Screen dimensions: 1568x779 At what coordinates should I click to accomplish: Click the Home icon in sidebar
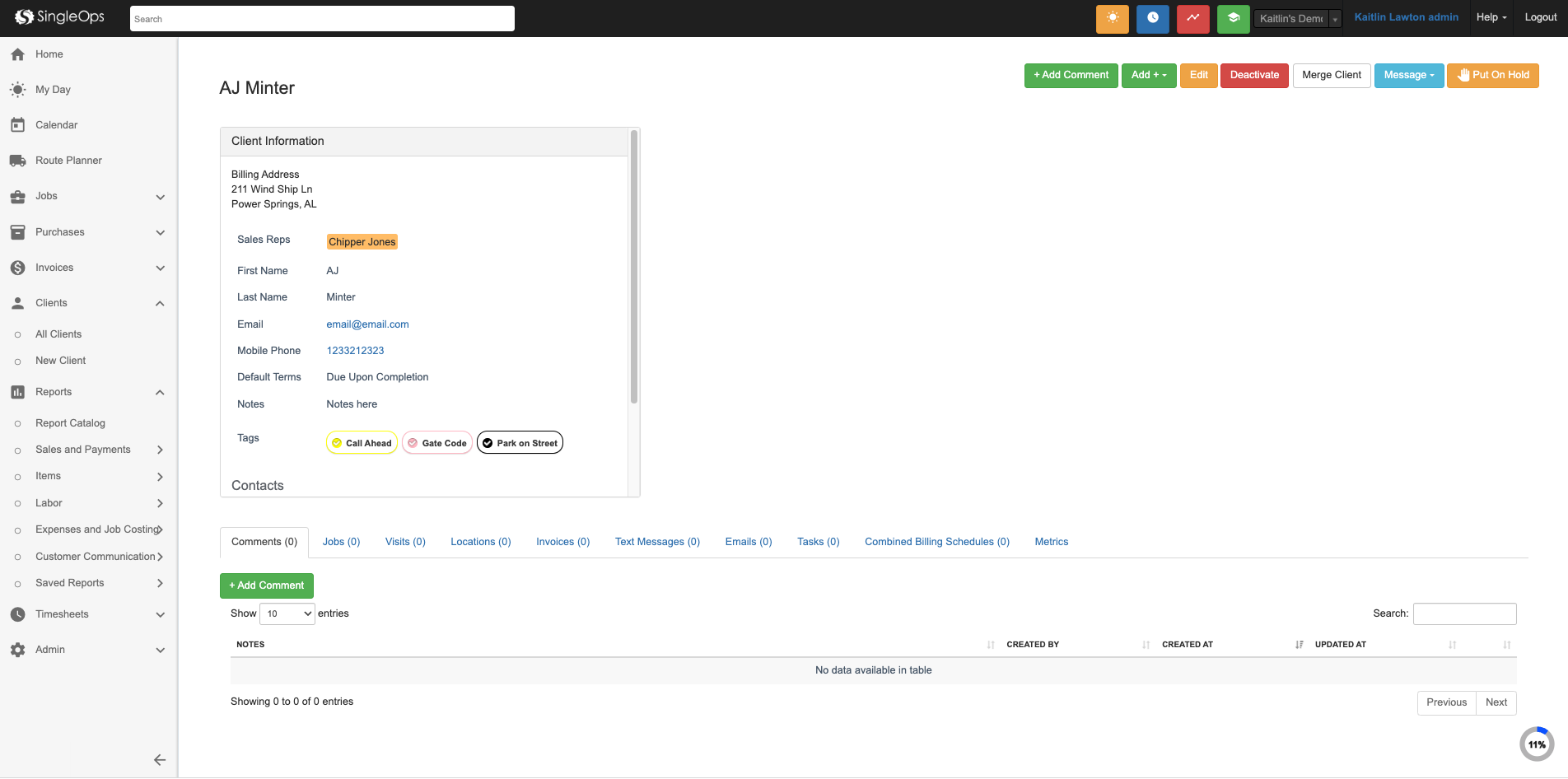tap(18, 54)
